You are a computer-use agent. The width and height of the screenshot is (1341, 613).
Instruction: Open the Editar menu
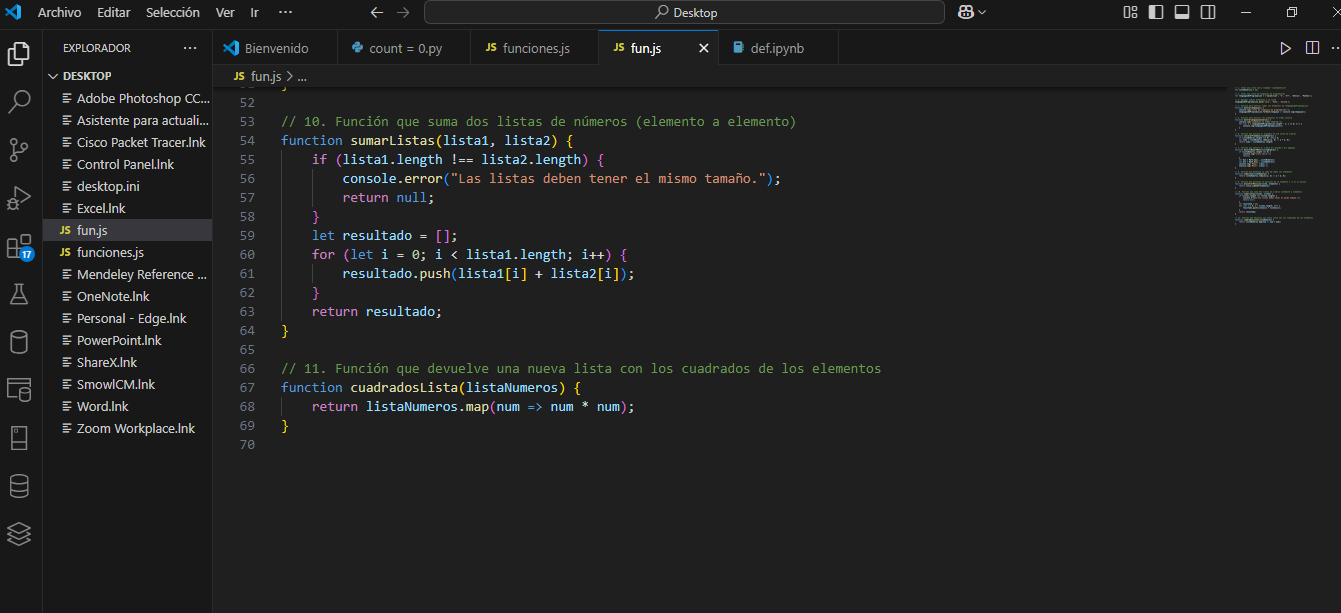tap(114, 12)
